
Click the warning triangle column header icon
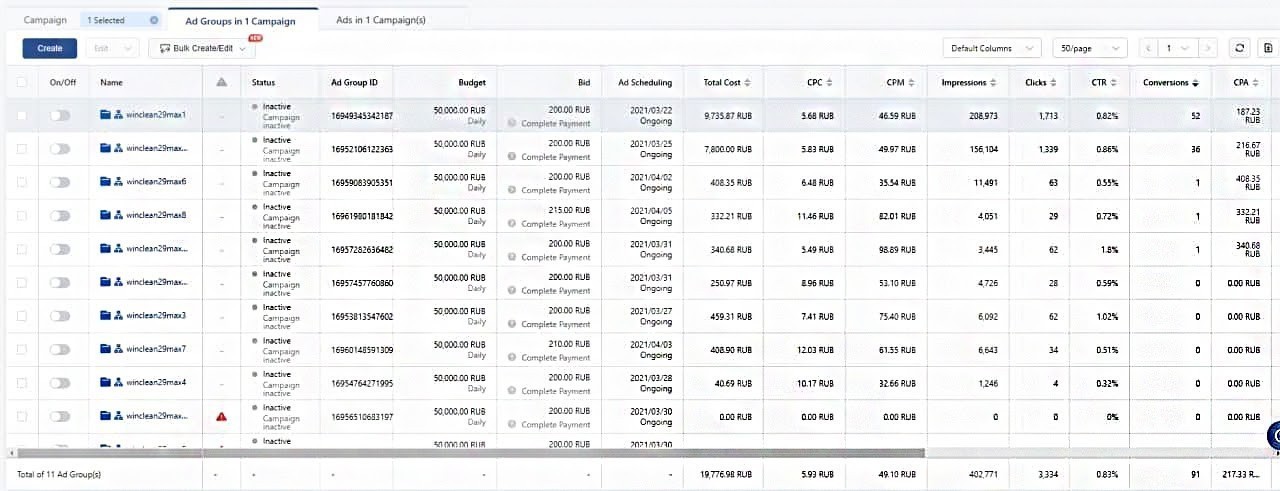click(221, 82)
